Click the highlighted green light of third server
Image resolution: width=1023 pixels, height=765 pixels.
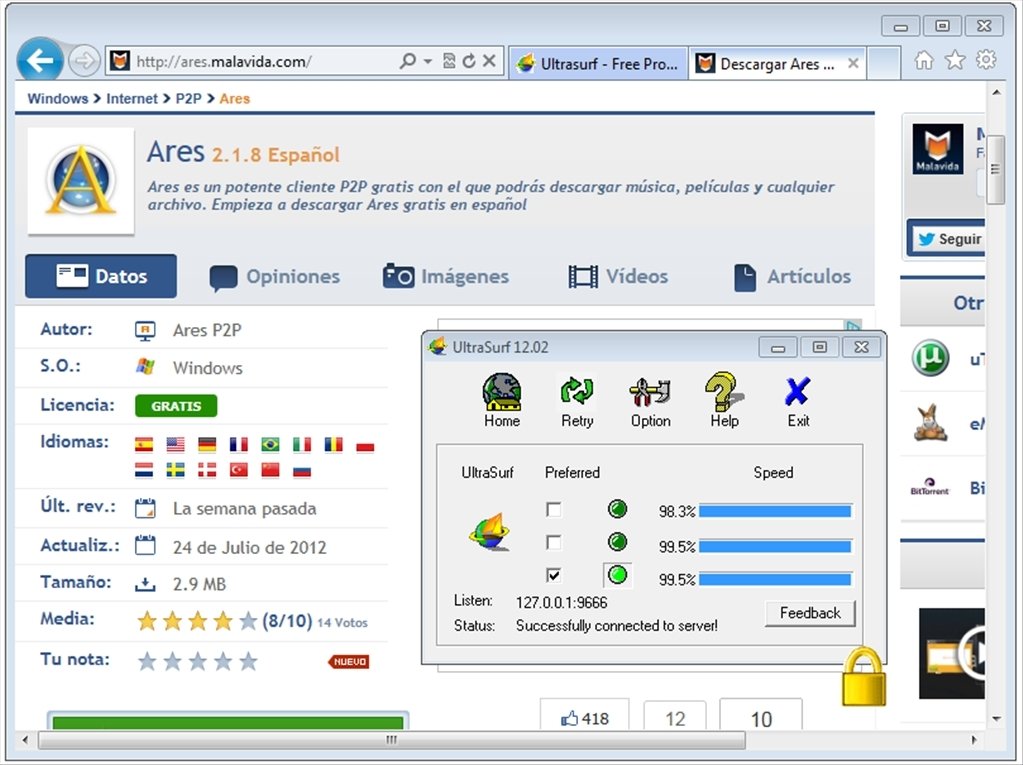[617, 575]
